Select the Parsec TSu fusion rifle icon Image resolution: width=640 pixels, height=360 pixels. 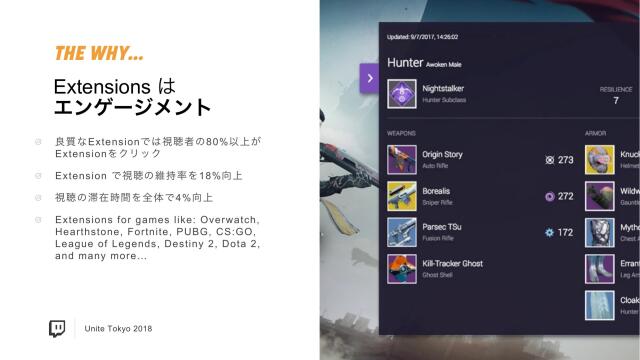[x=402, y=232]
